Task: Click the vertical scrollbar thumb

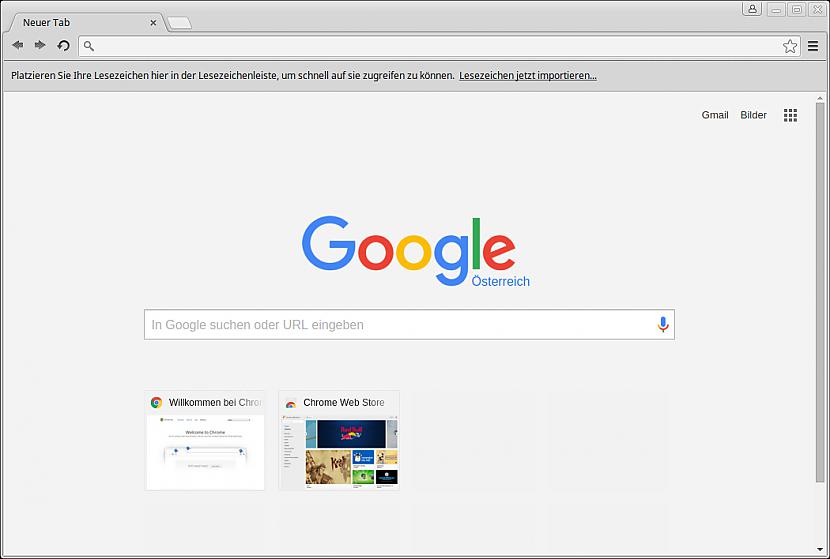Action: pyautogui.click(x=820, y=292)
